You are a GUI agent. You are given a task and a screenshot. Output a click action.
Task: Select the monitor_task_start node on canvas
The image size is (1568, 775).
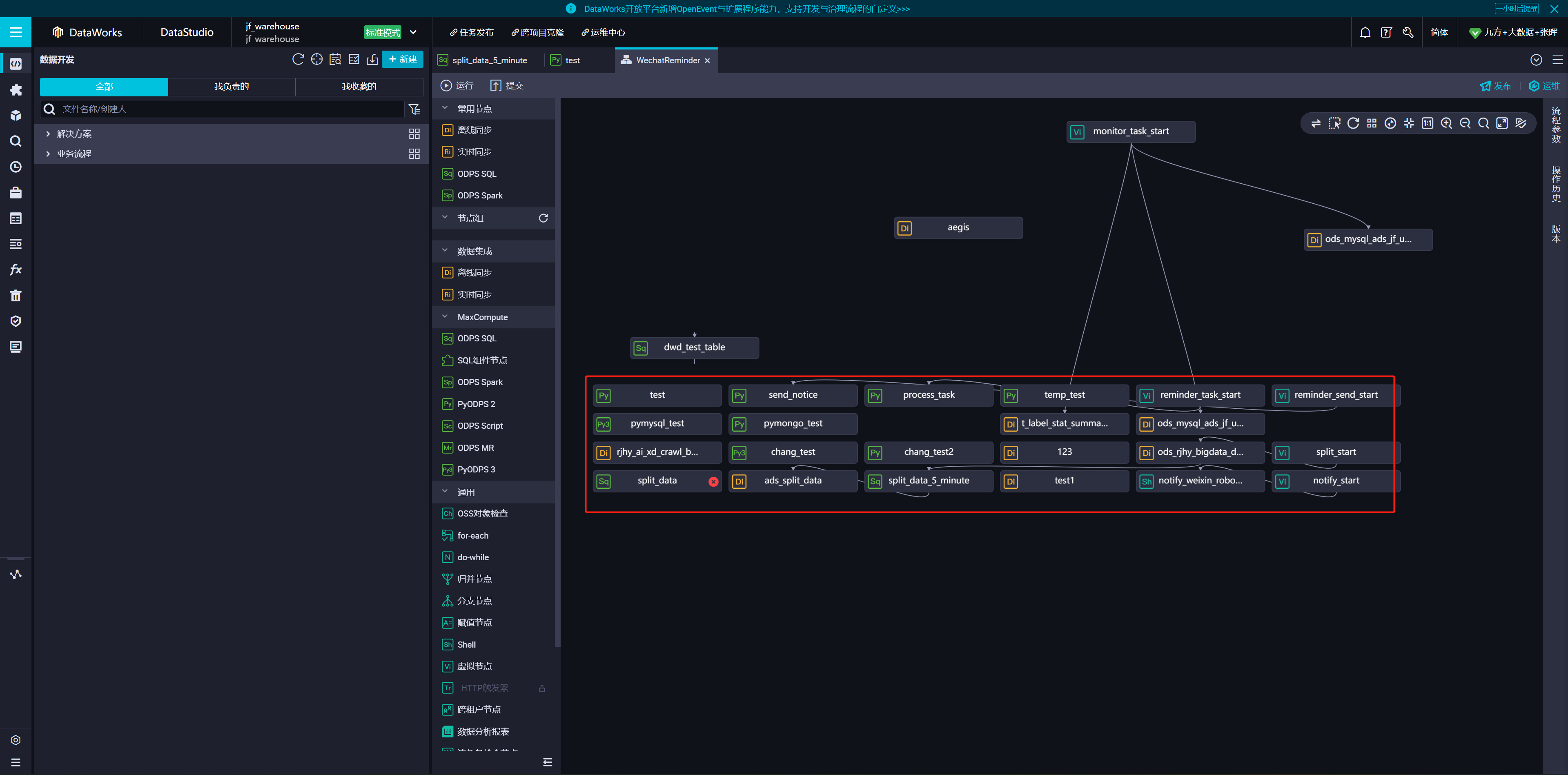click(x=1131, y=131)
